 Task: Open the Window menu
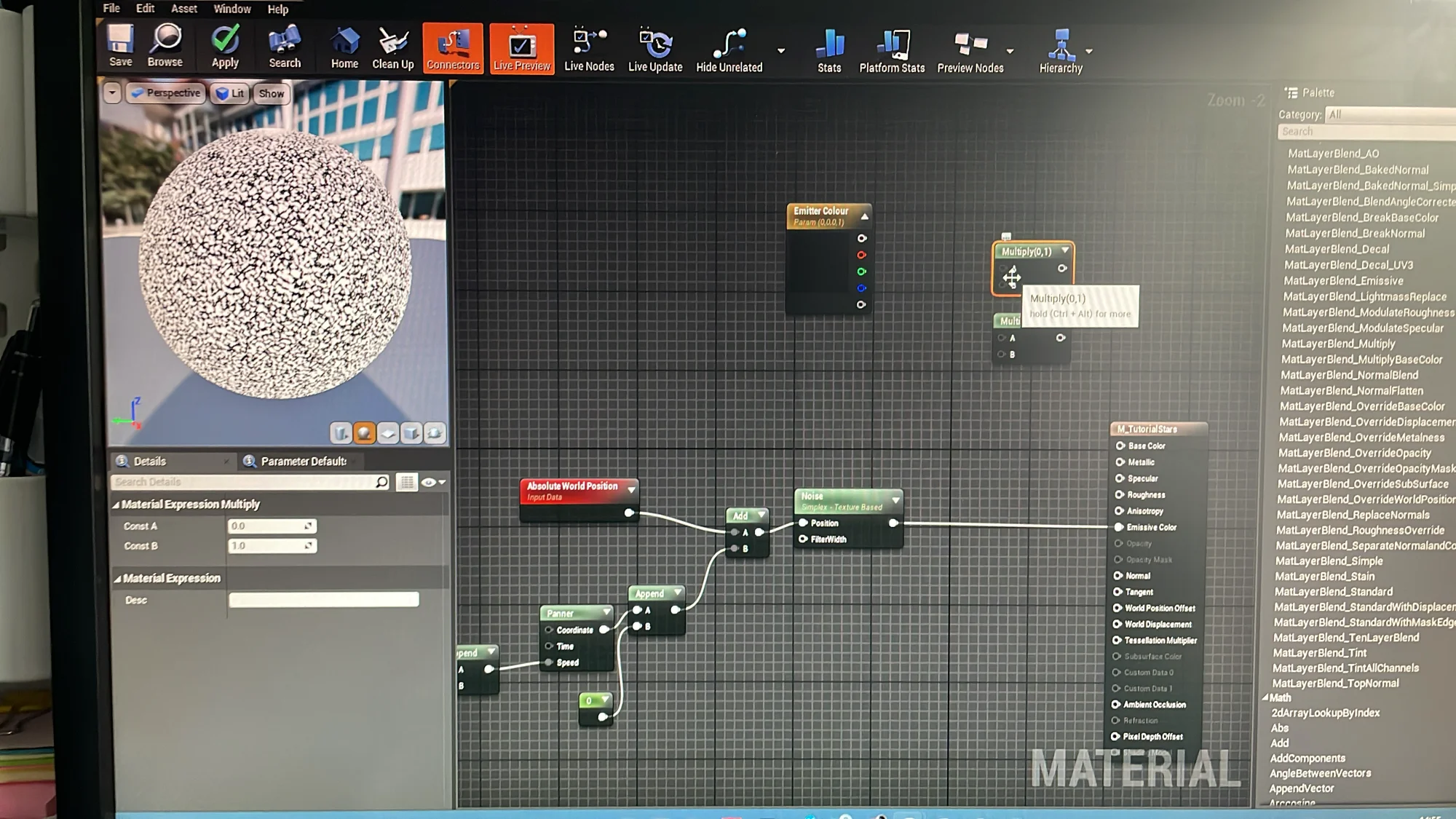pos(232,9)
